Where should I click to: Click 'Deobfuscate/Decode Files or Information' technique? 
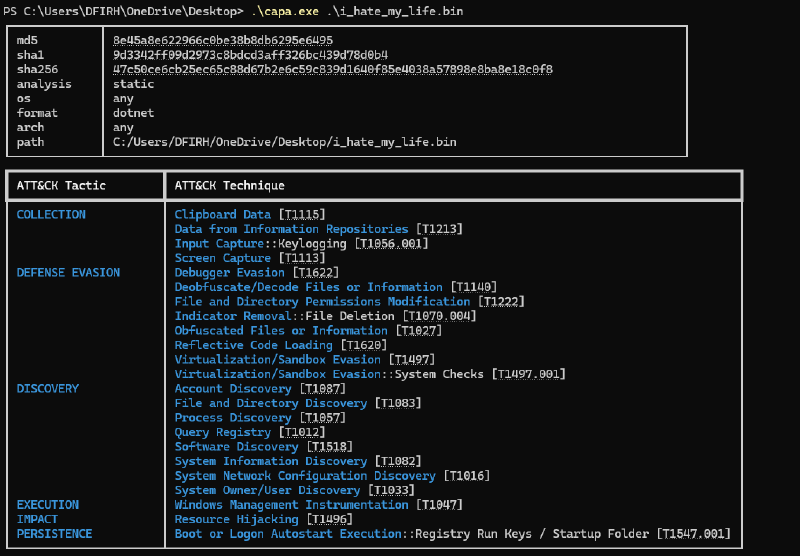309,287
